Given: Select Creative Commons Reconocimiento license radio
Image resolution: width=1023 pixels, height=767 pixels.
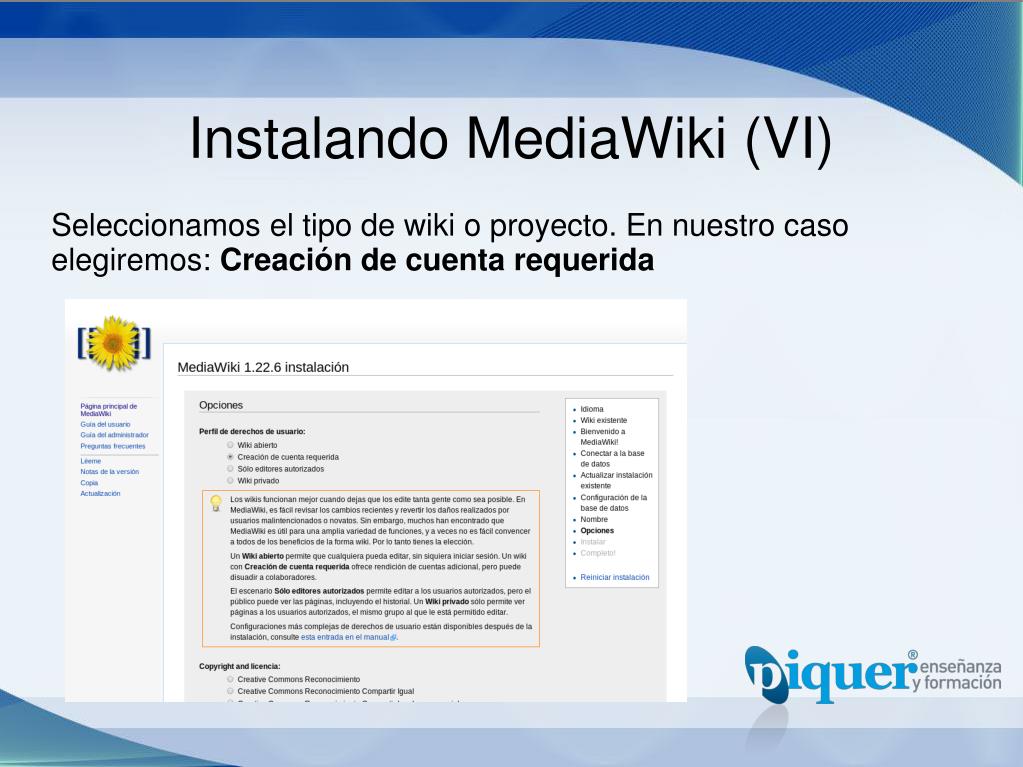Looking at the screenshot, I should pyautogui.click(x=230, y=679).
